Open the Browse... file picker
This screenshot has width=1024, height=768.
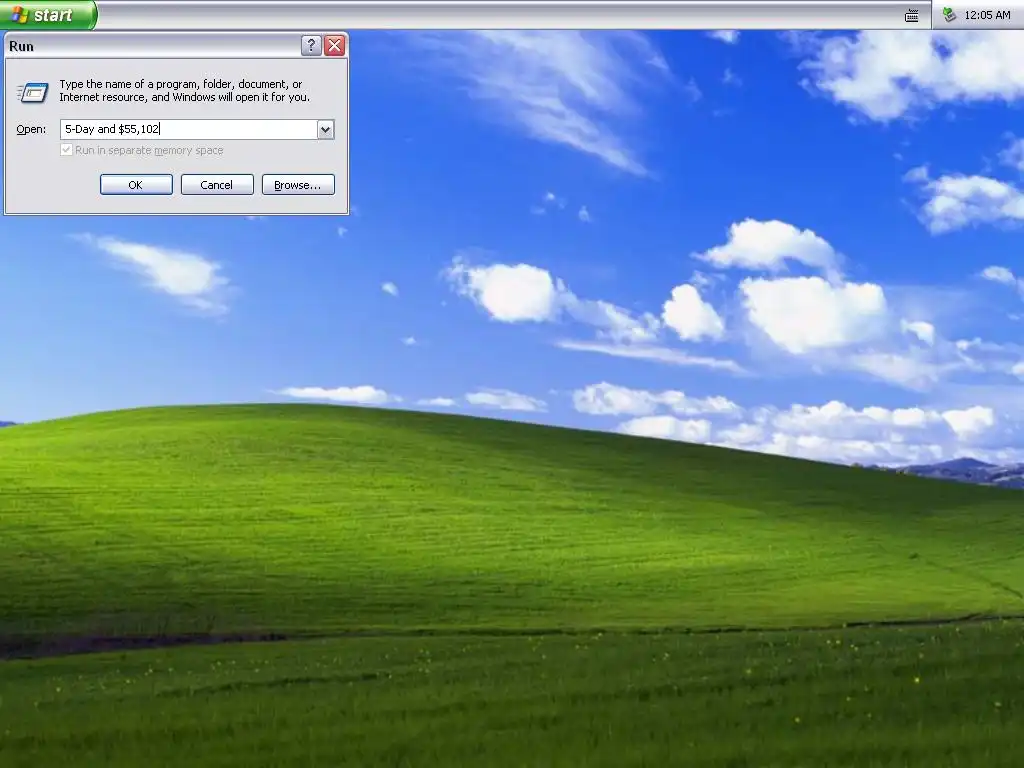298,185
